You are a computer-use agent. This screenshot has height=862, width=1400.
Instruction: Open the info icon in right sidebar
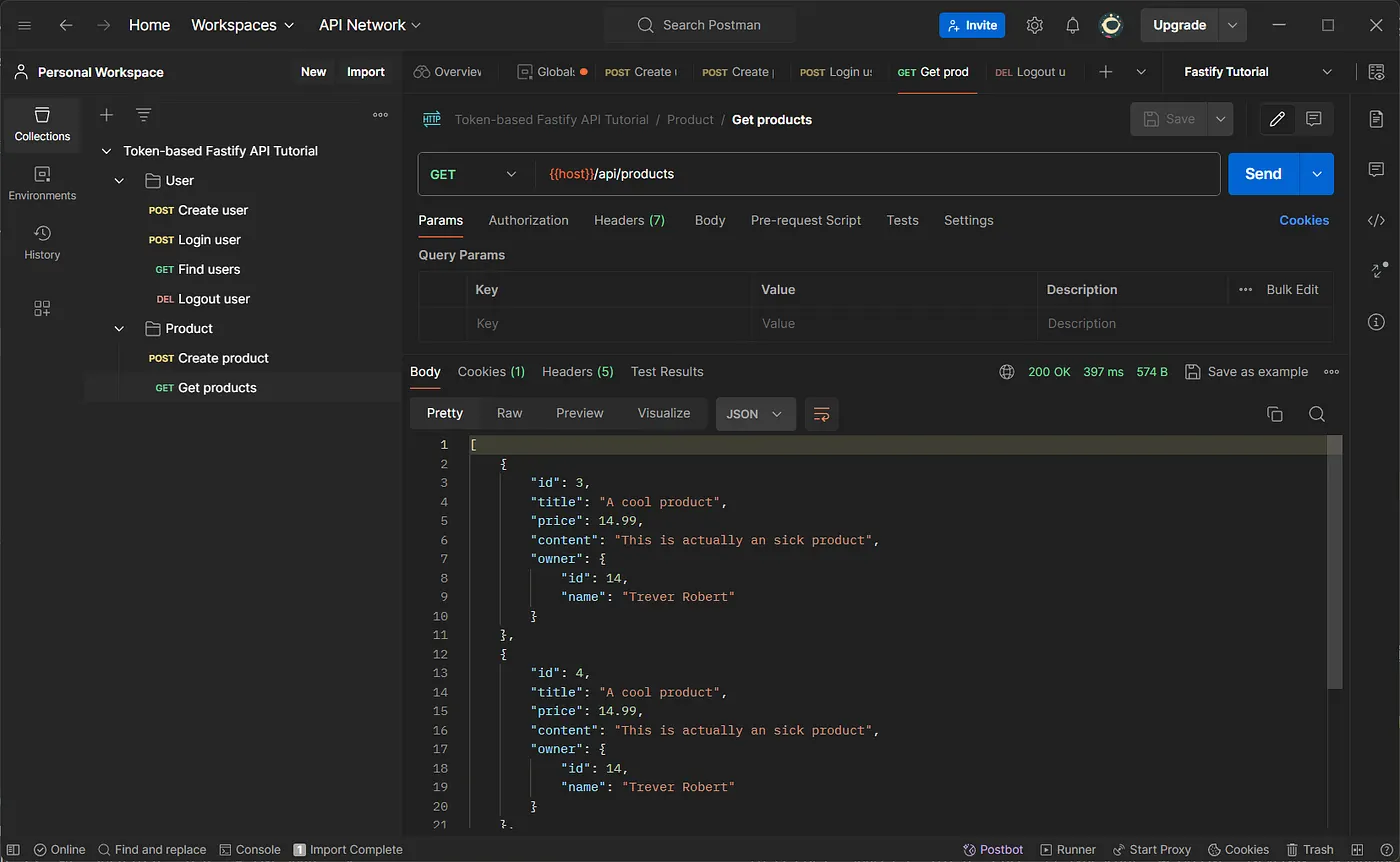pos(1376,322)
